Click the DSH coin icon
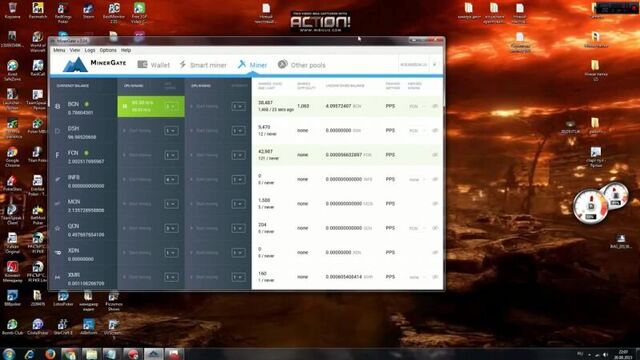 [x=58, y=131]
